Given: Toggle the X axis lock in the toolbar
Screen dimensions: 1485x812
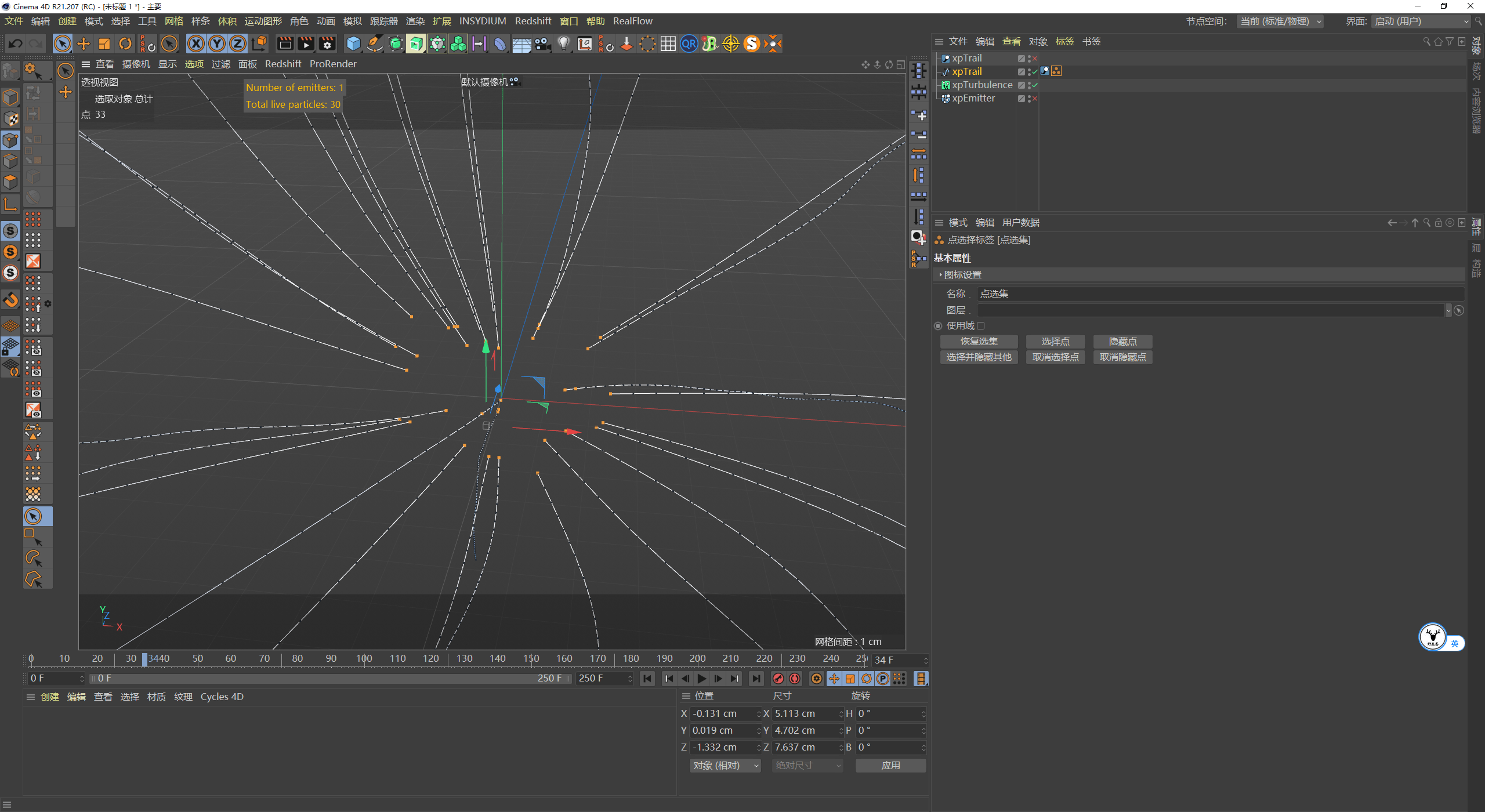Looking at the screenshot, I should [196, 43].
